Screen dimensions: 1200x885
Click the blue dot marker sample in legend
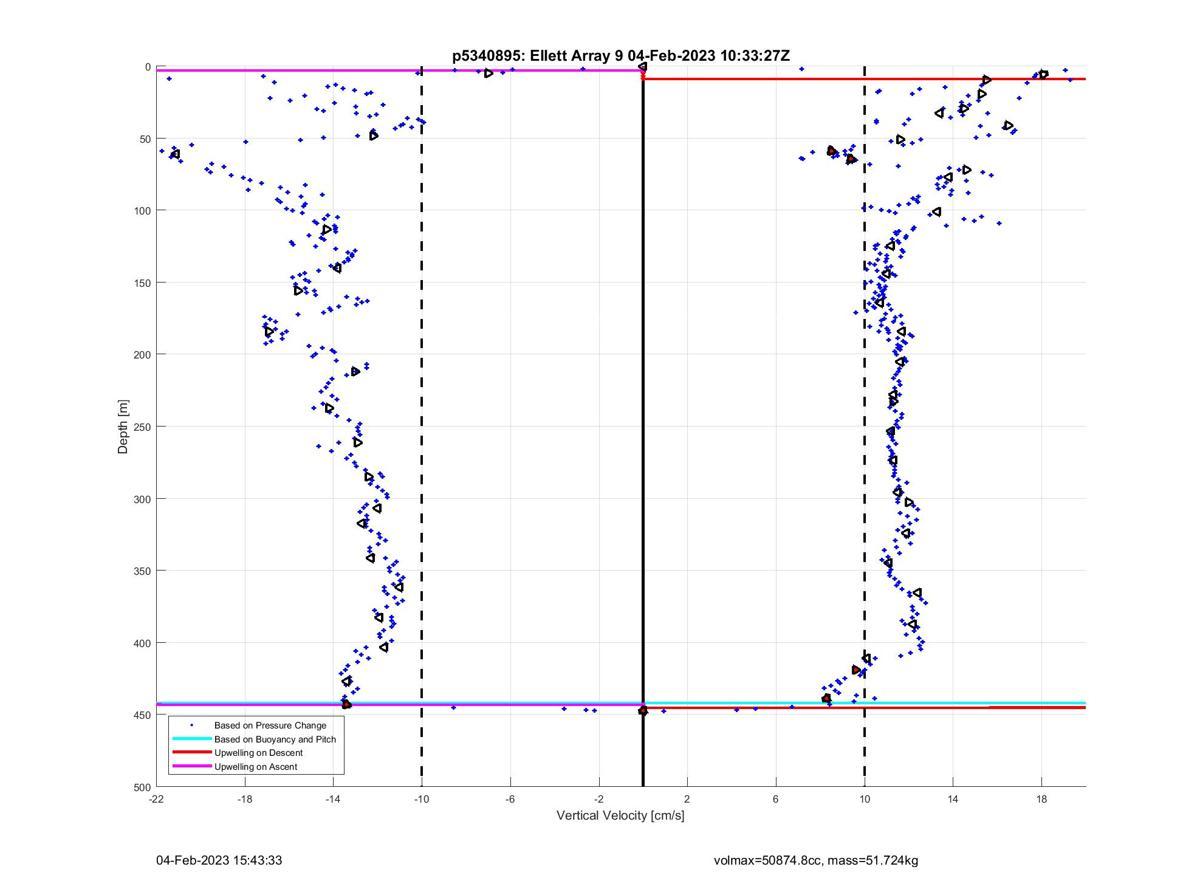pyautogui.click(x=191, y=726)
